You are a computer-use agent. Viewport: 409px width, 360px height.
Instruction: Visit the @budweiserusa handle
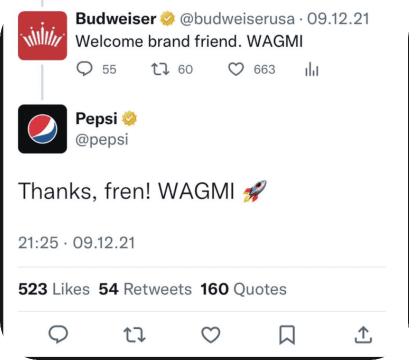(x=237, y=19)
